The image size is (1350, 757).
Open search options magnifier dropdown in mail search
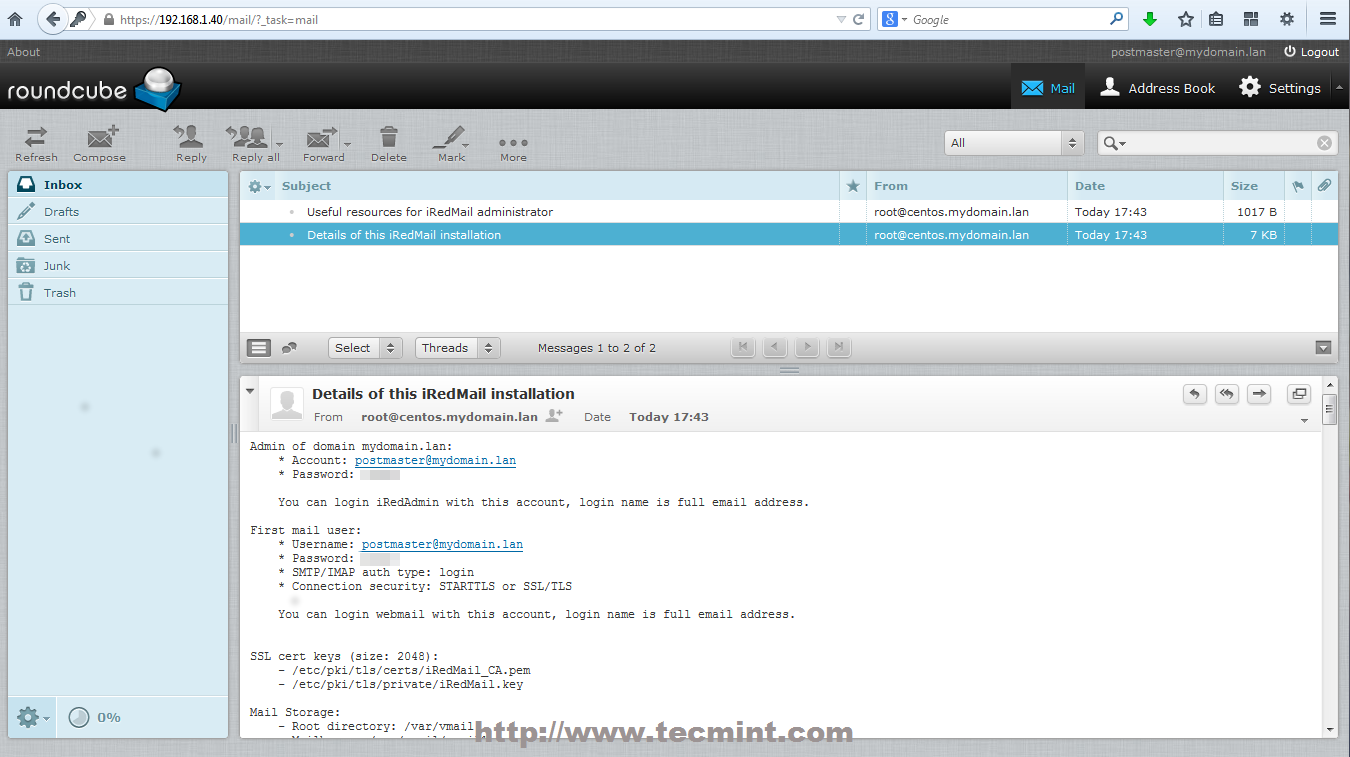1114,144
